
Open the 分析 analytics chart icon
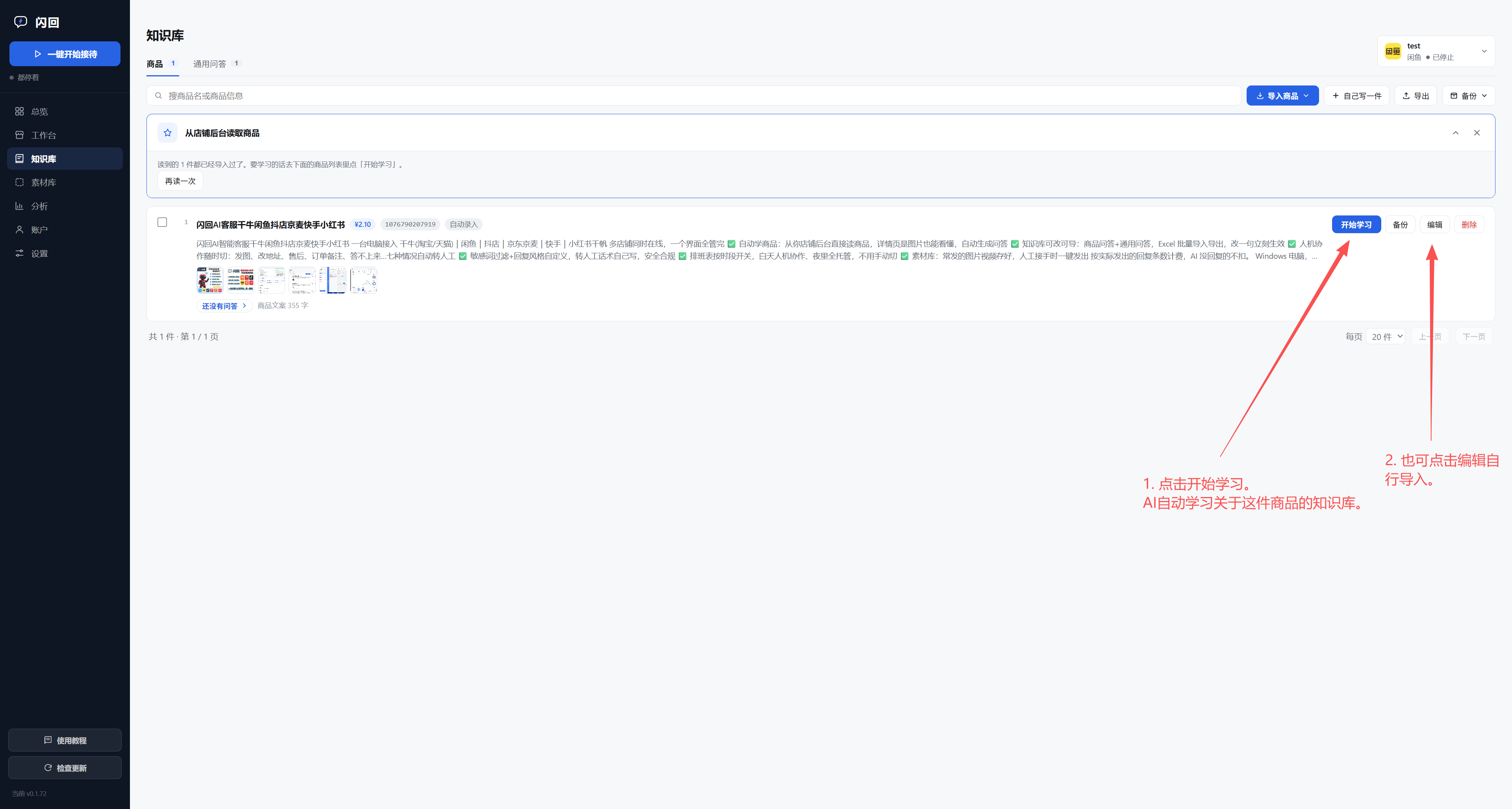click(x=19, y=206)
